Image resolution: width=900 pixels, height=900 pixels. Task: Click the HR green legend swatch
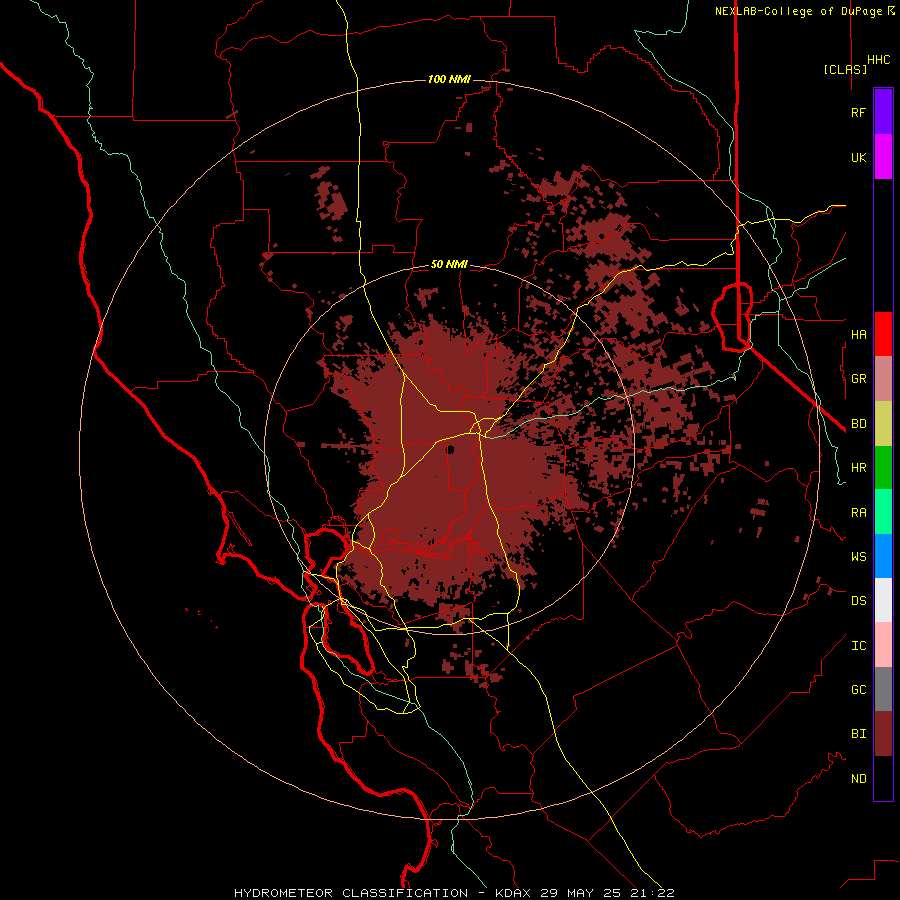(883, 468)
